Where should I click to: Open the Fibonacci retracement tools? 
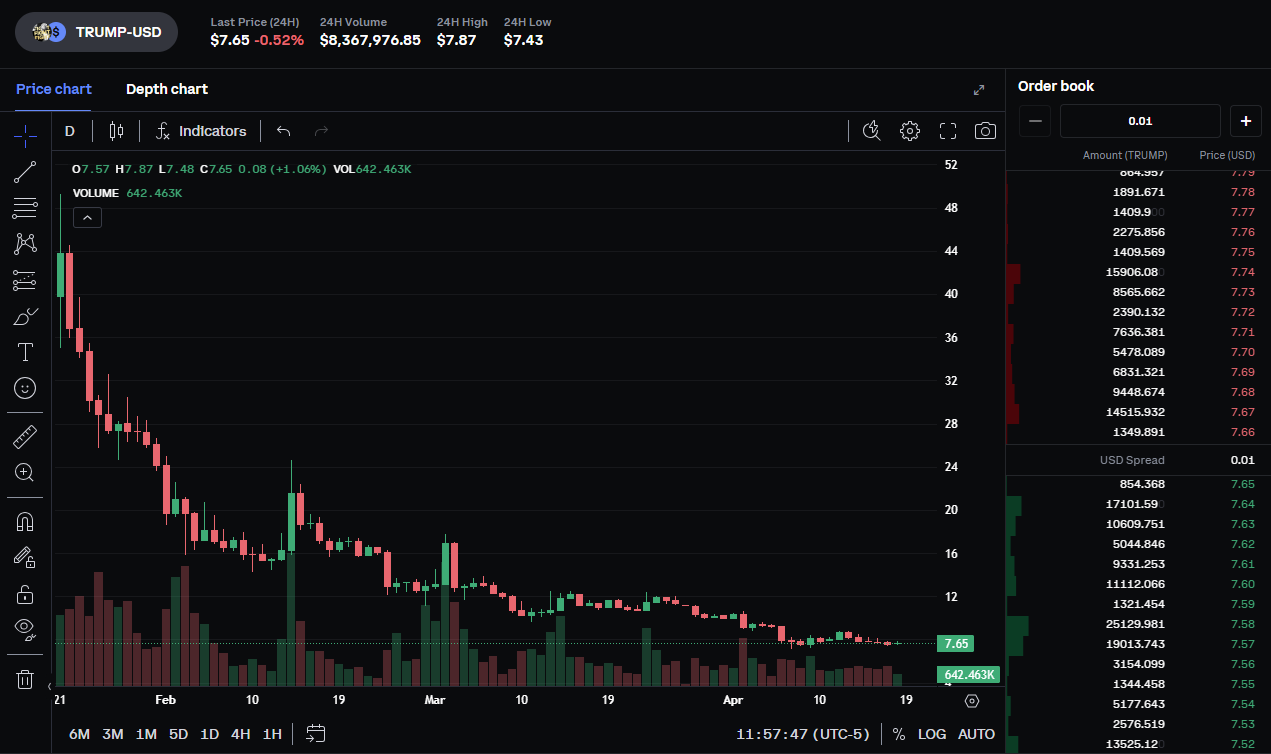coord(25,209)
